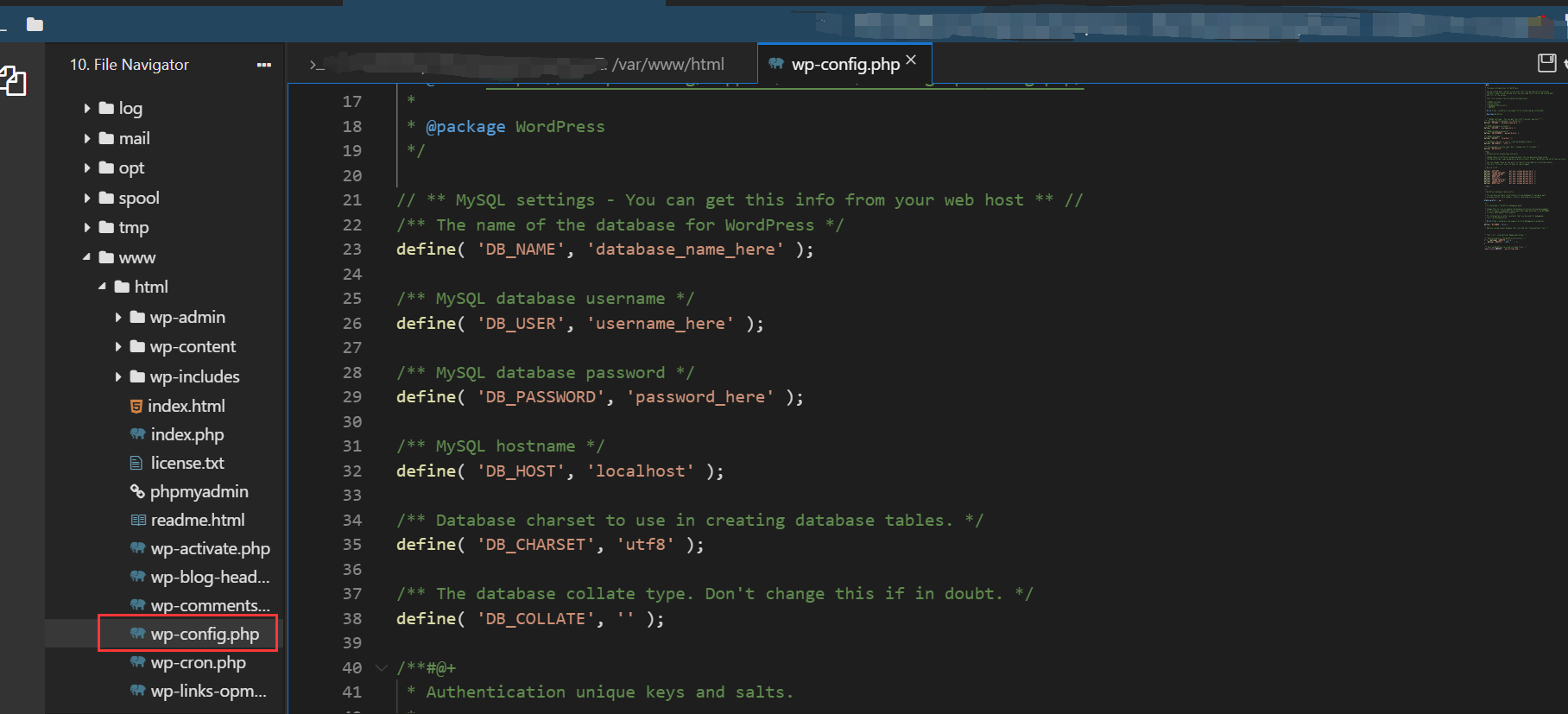Image resolution: width=1568 pixels, height=714 pixels.
Task: Click the mail folder icon
Action: (106, 138)
